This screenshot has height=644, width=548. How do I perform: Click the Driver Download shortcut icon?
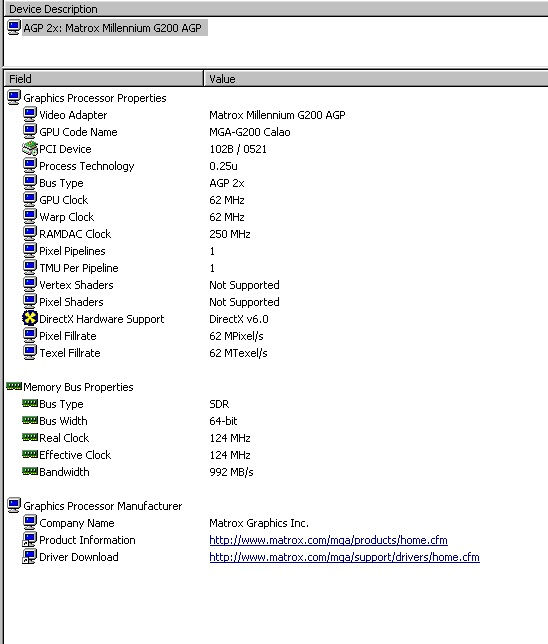pyautogui.click(x=30, y=557)
